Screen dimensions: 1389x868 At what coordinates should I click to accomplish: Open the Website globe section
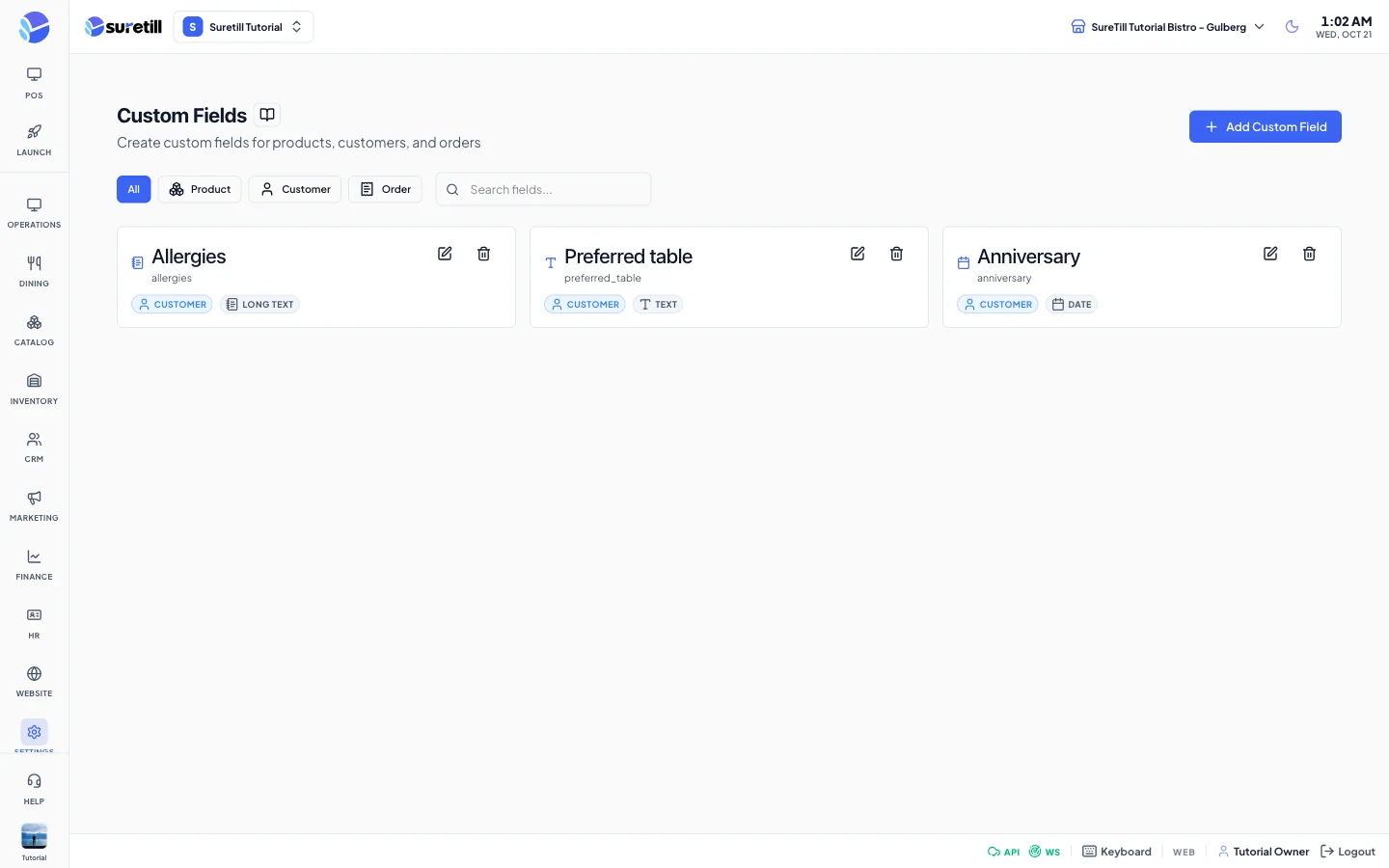34,682
